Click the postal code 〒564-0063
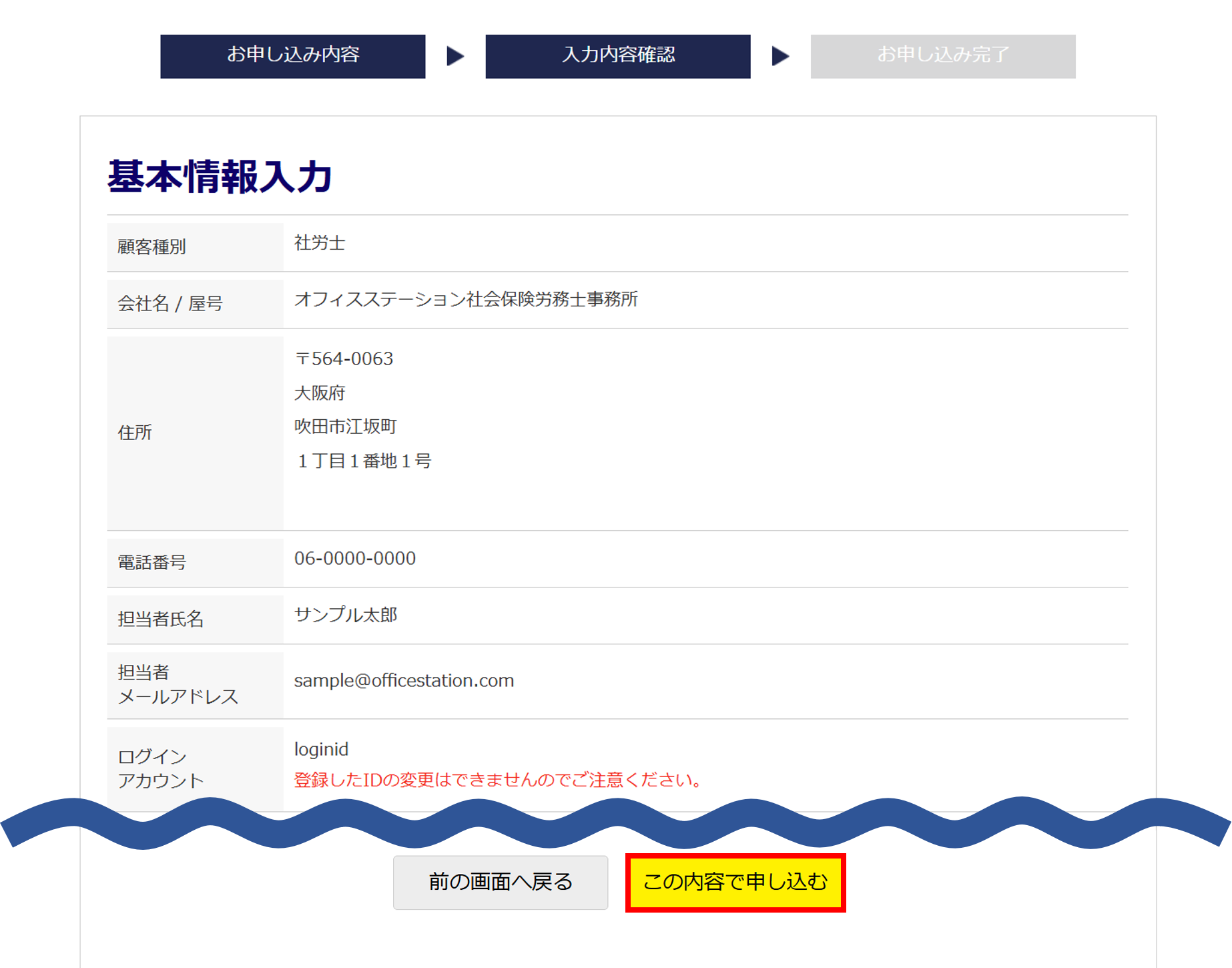Viewport: 1232px width, 968px height. (x=344, y=359)
